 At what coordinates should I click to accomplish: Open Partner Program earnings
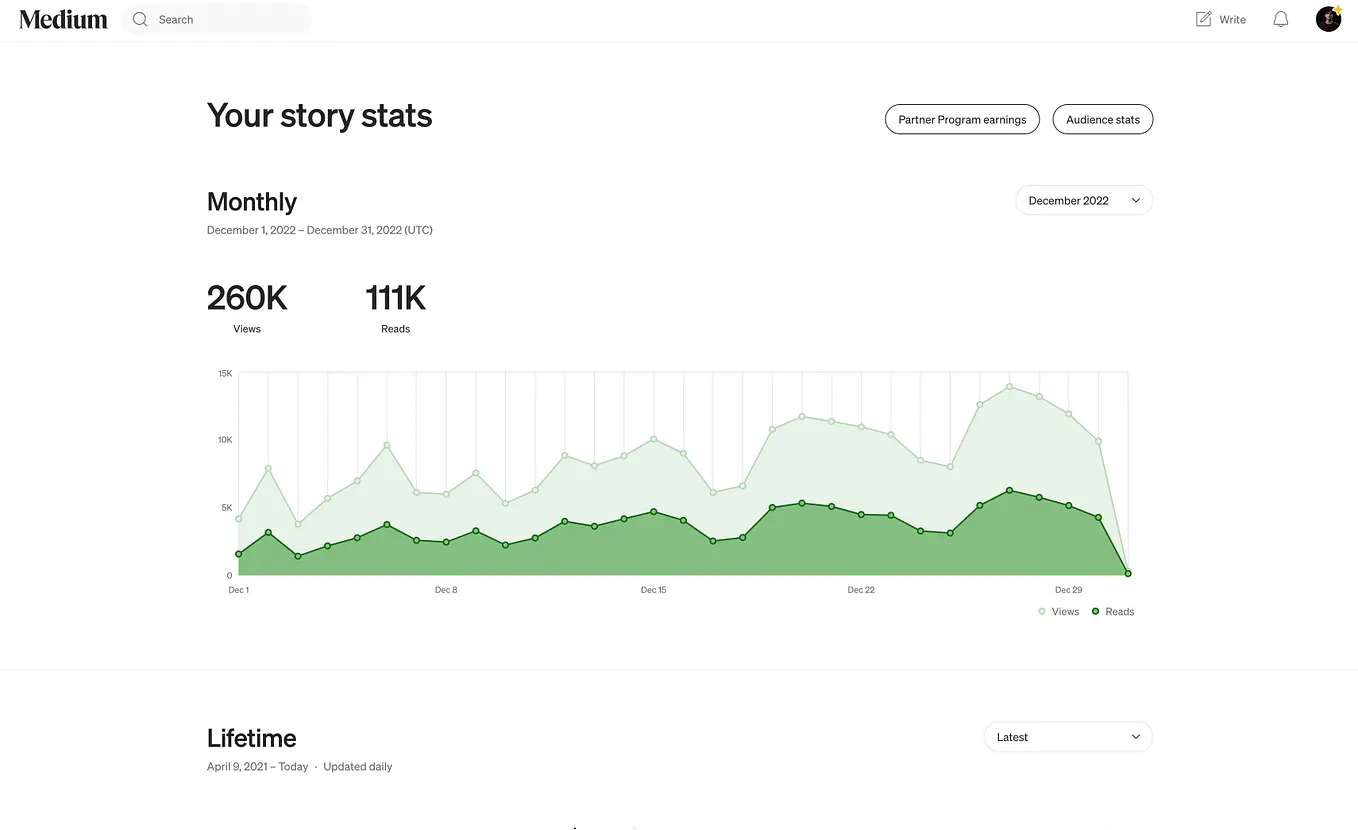962,119
